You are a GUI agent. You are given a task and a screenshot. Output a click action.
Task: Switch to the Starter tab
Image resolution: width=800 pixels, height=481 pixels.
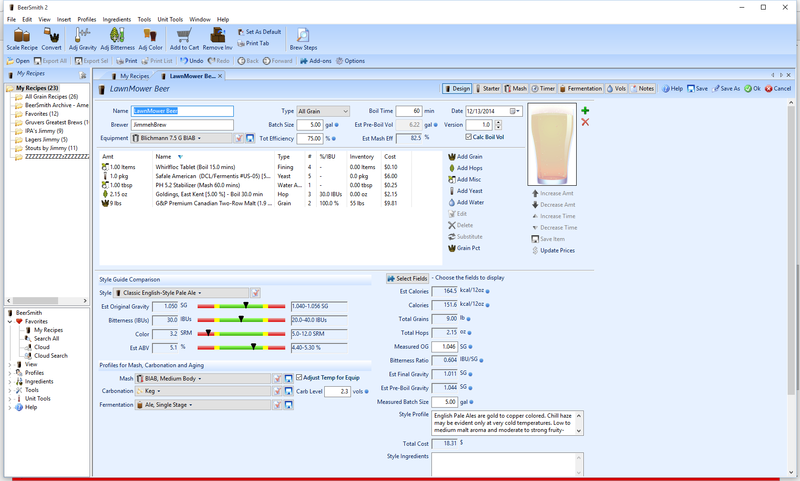pyautogui.click(x=487, y=88)
